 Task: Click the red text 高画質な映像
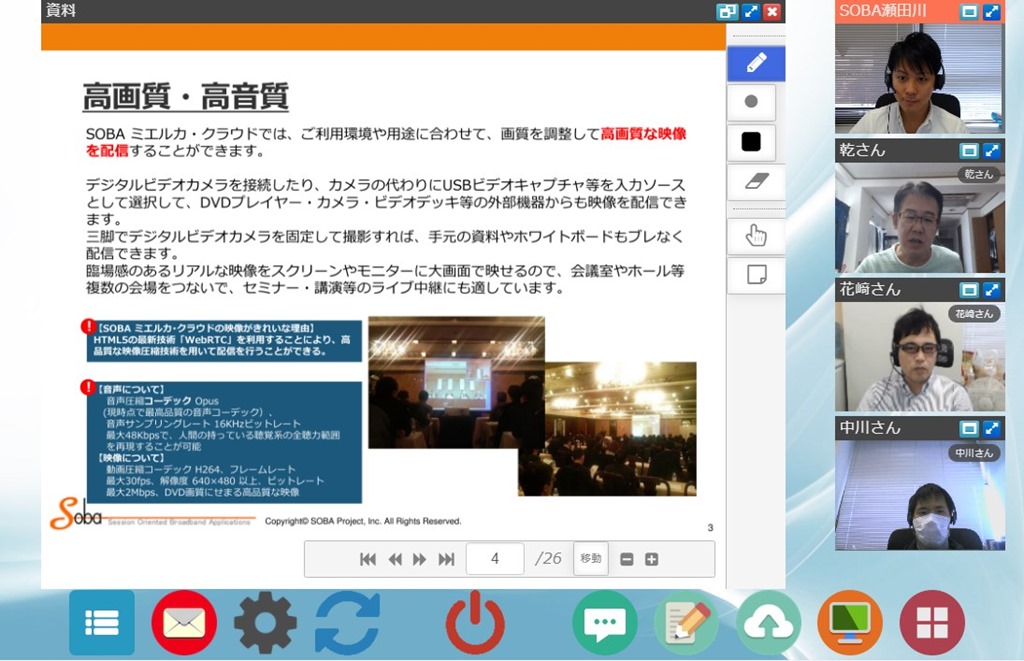643,134
